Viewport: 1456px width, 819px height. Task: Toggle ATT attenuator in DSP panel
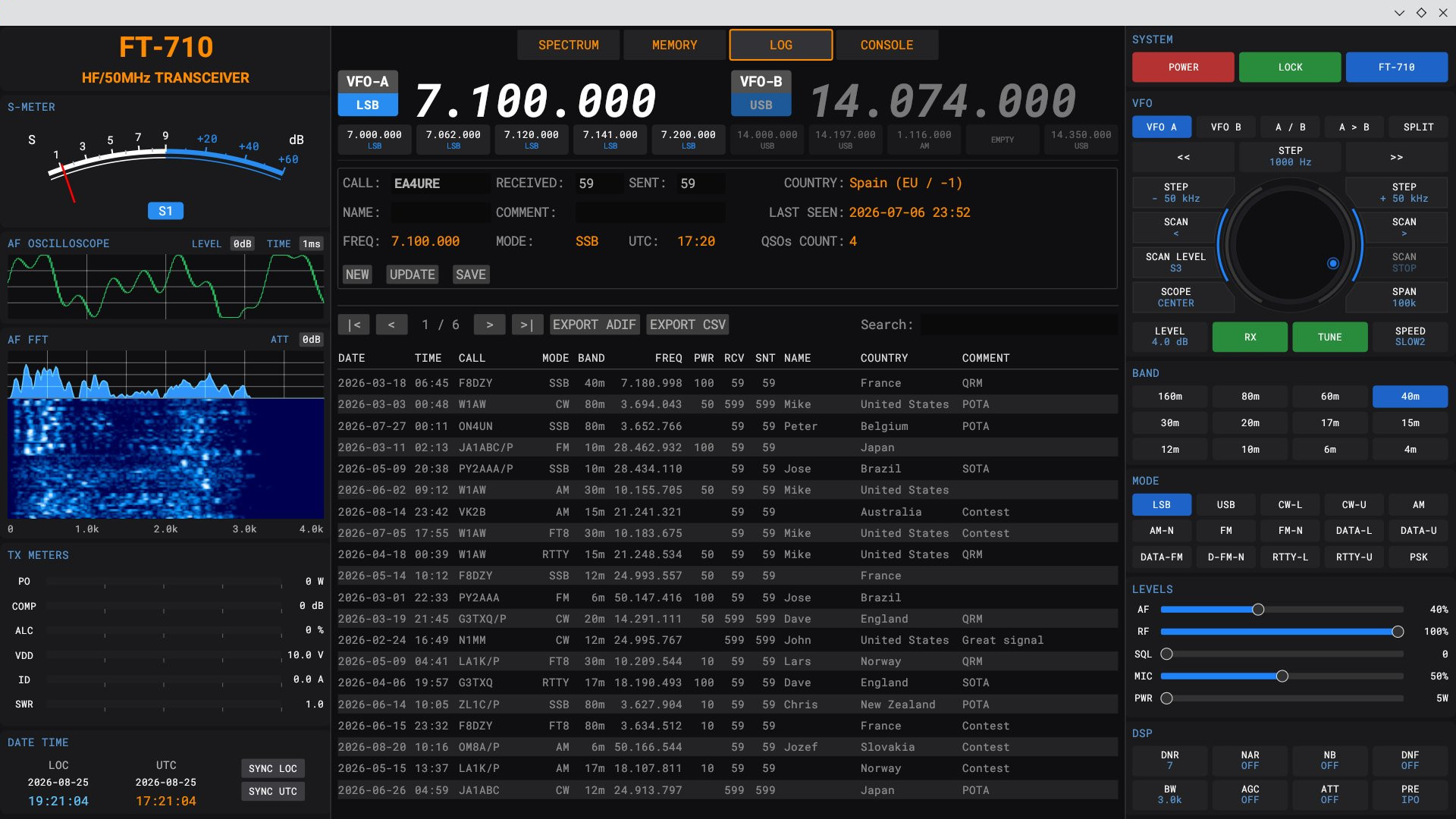(x=1329, y=794)
